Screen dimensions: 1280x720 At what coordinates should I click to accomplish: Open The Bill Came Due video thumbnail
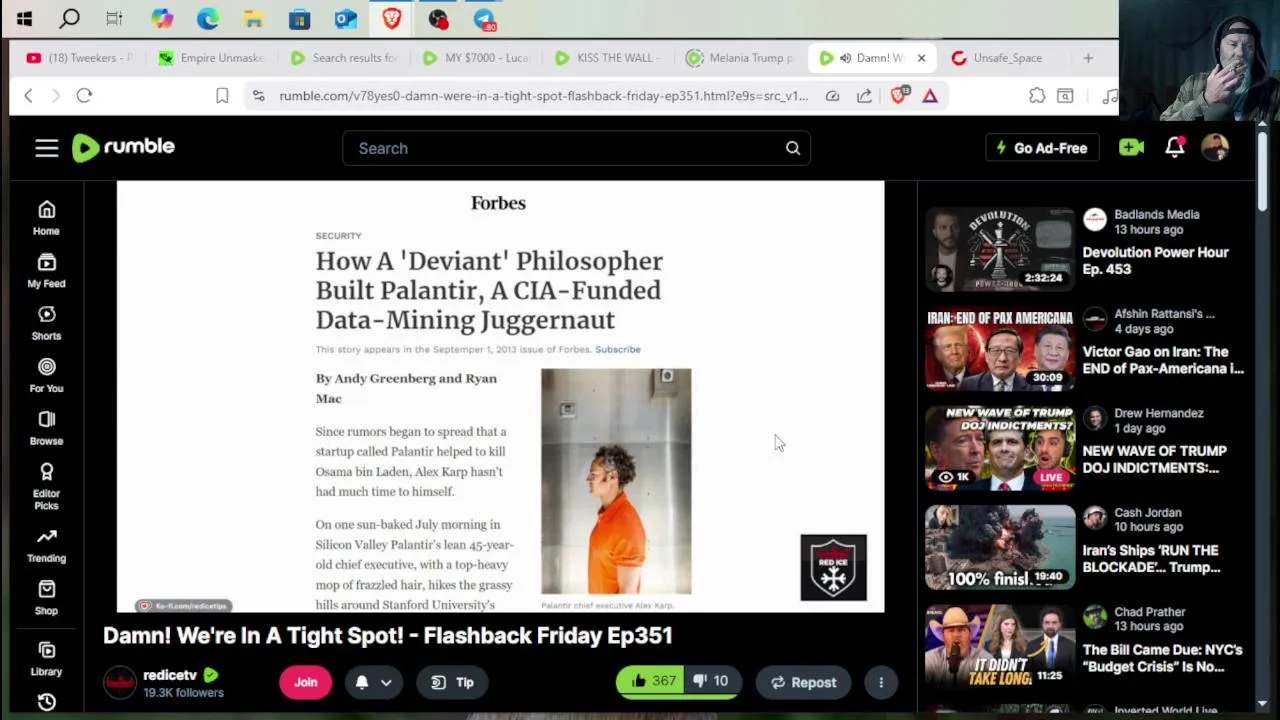(1000, 646)
